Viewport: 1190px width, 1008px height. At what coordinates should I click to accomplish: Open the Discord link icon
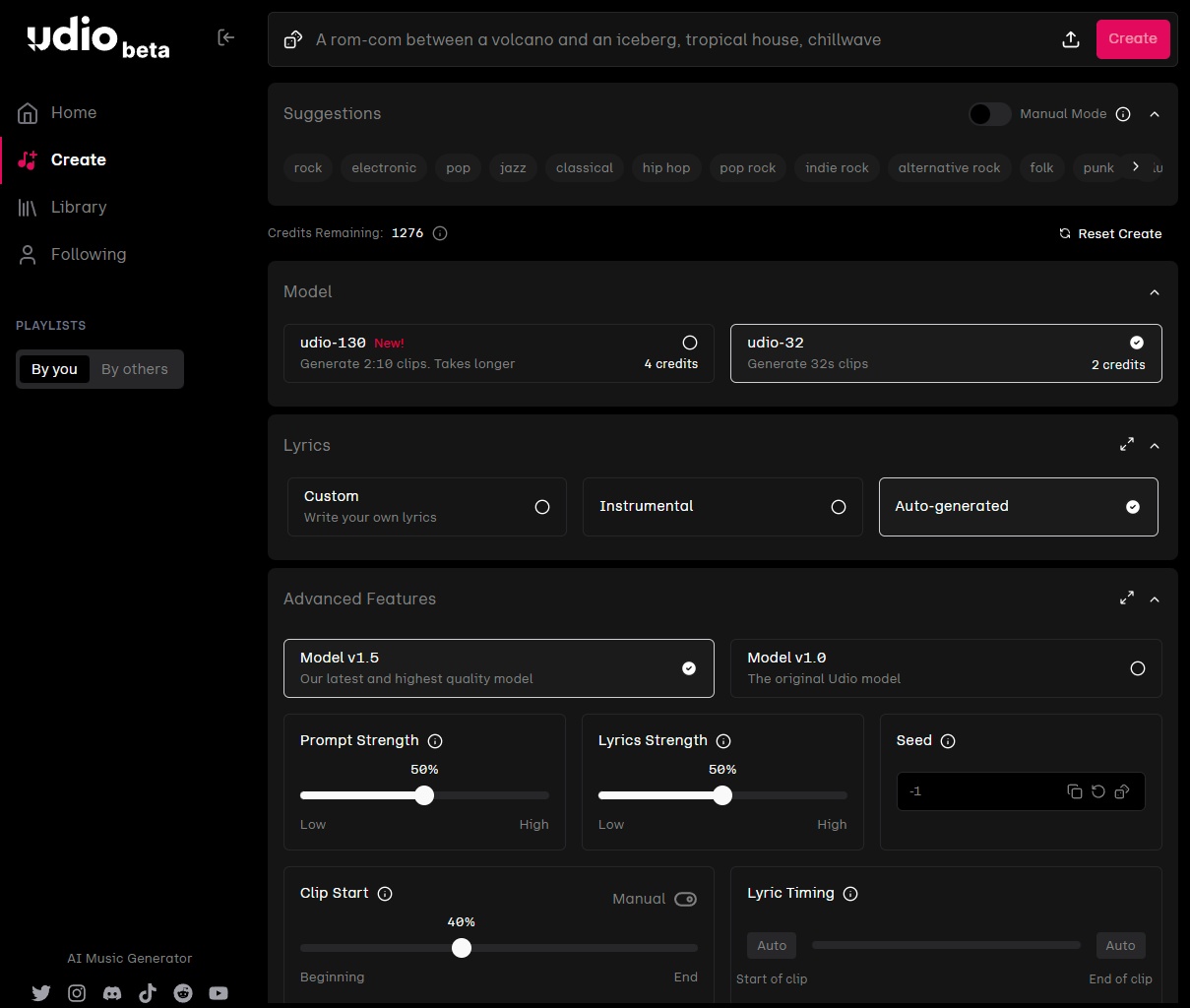click(112, 993)
